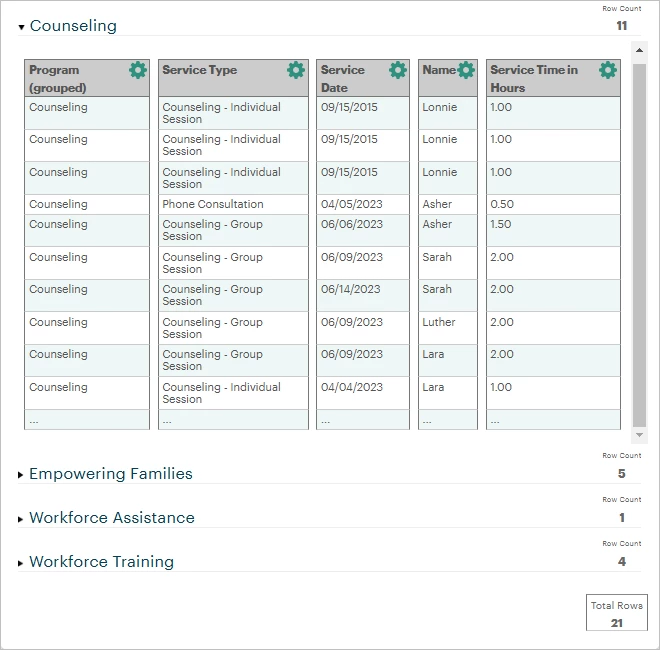Image resolution: width=660 pixels, height=650 pixels.
Task: Click the Total Rows 21 box
Action: coord(617,613)
